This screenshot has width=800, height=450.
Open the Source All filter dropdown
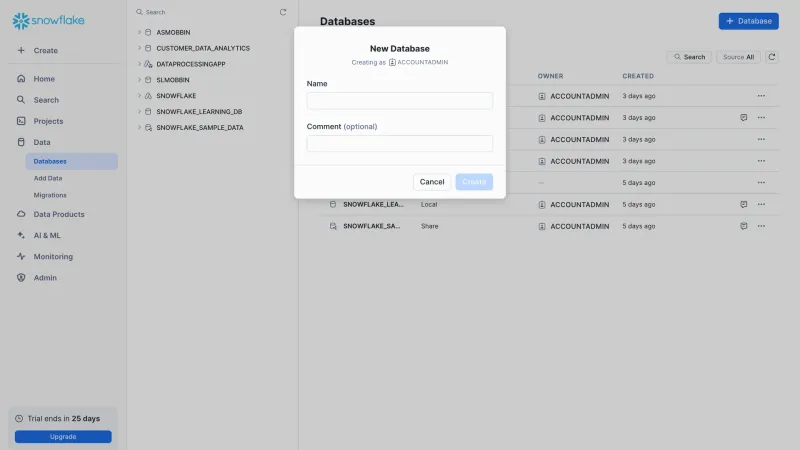pos(738,57)
